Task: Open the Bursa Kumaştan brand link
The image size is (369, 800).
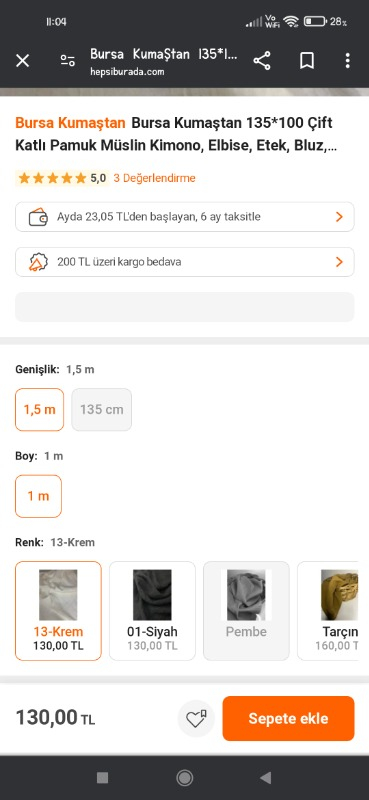Action: [70, 123]
